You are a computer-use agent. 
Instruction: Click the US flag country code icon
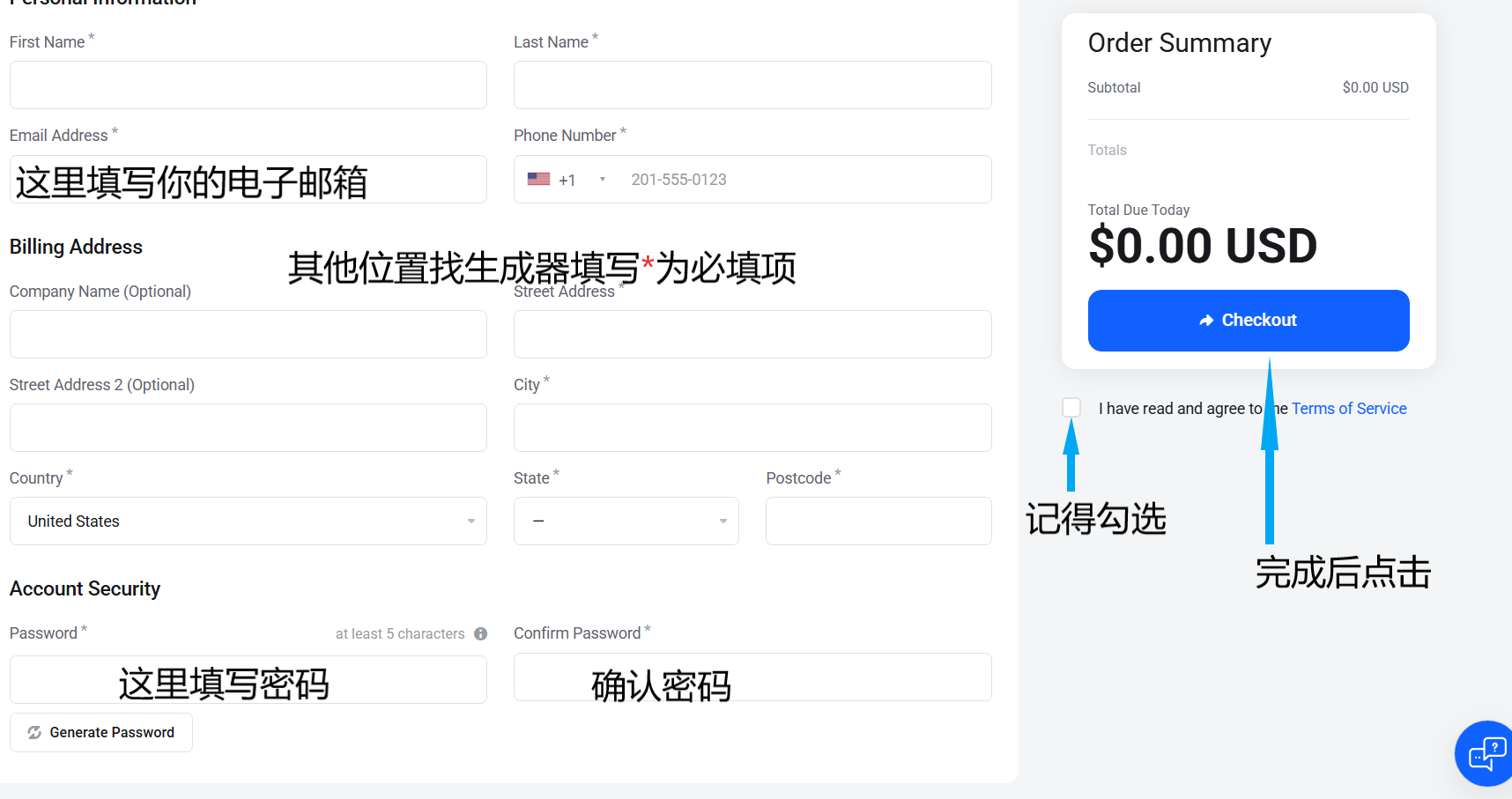(x=538, y=179)
